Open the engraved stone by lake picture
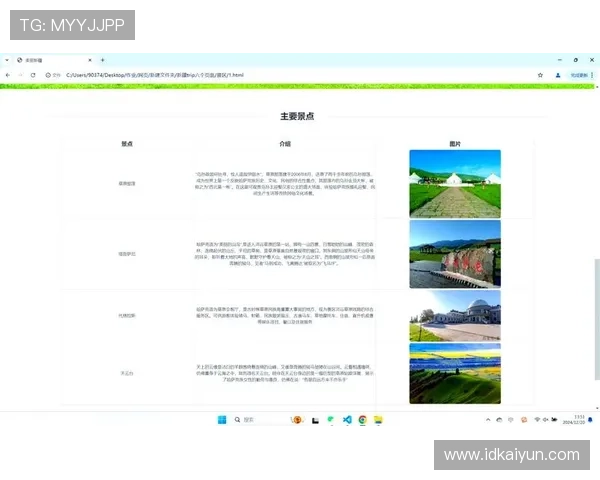This screenshot has height=480, width=600. pos(455,254)
